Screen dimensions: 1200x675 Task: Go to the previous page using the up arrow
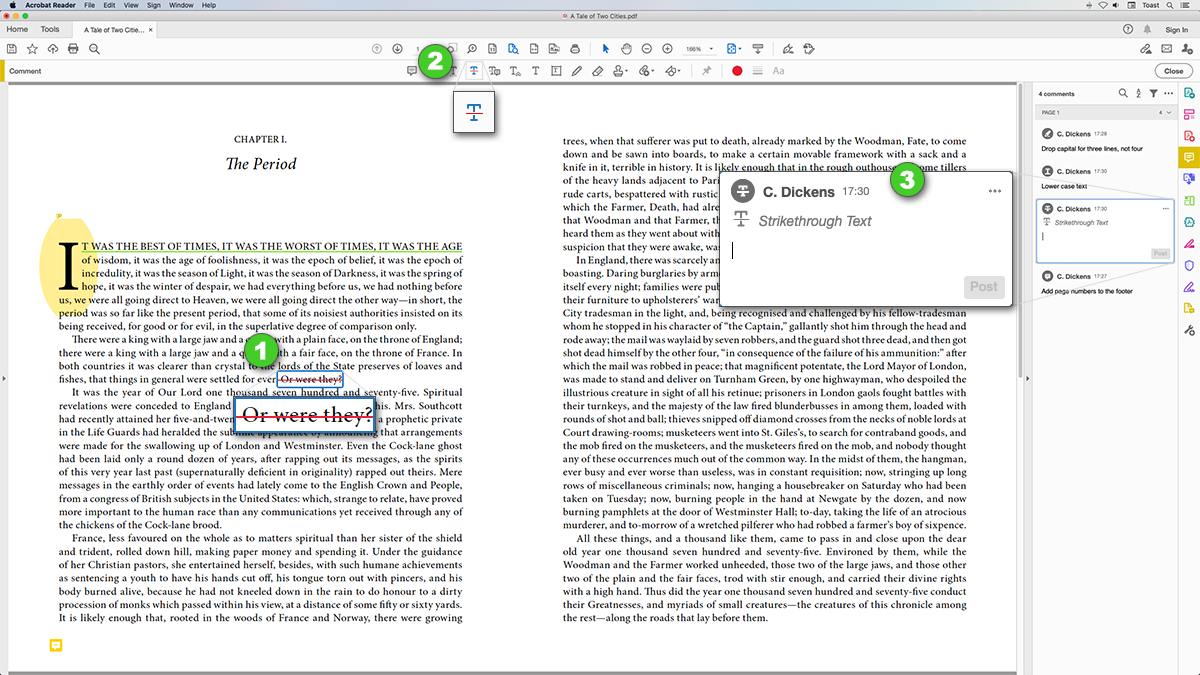(377, 49)
